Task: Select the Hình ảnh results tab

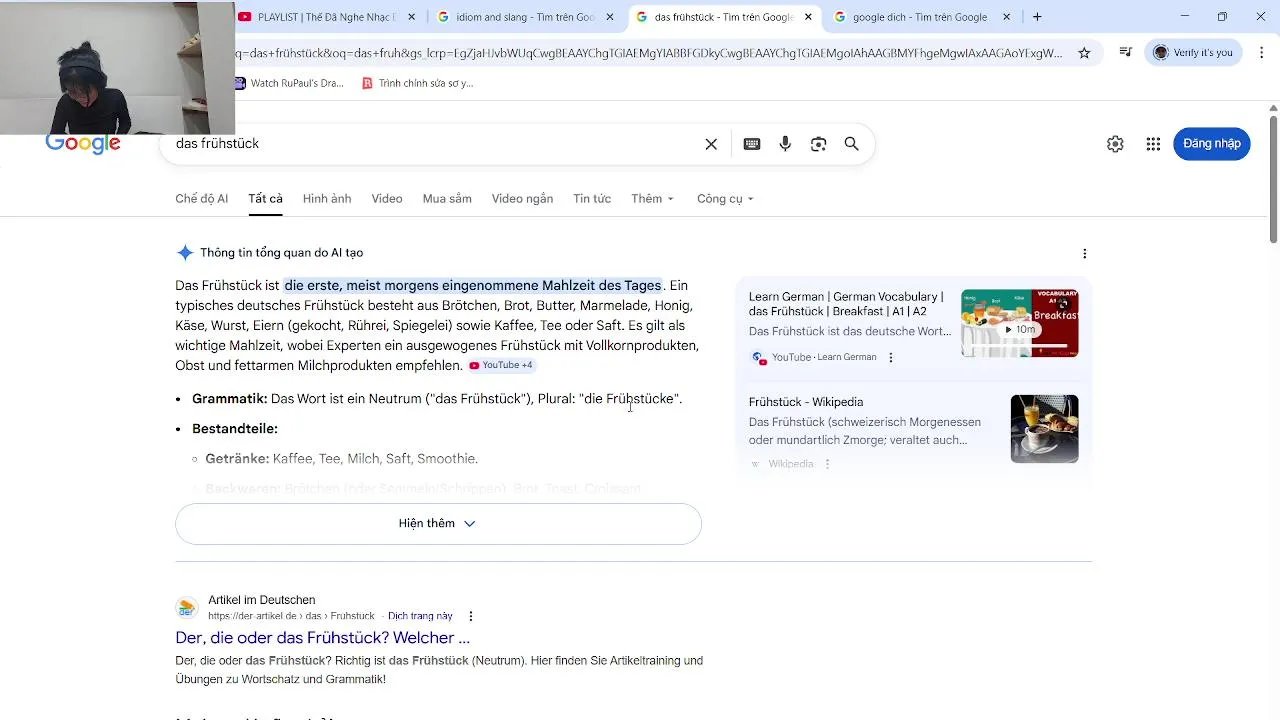Action: (327, 199)
